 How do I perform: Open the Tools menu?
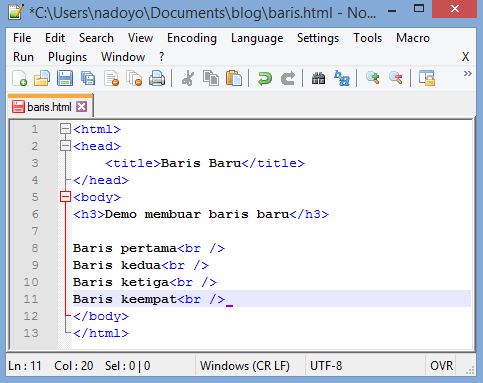point(368,38)
